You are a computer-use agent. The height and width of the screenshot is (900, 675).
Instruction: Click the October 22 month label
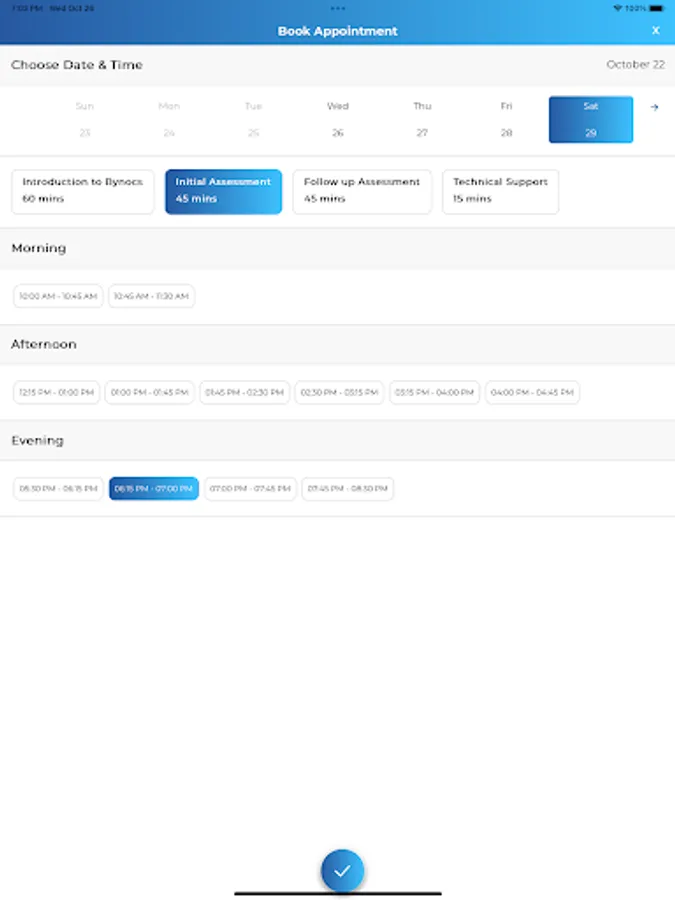click(x=635, y=64)
